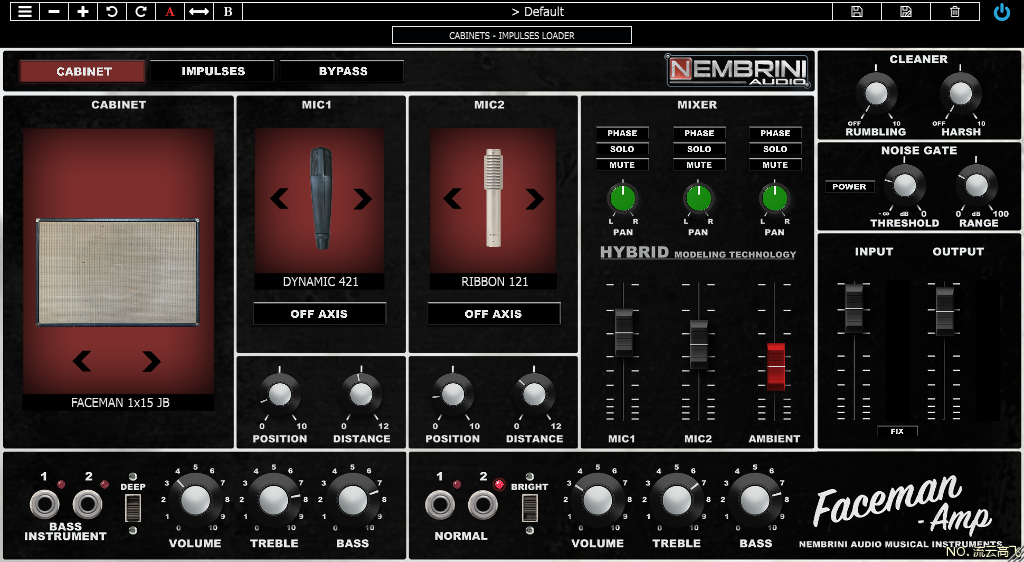Click the FIX button under meters
Screen dimensions: 1024x562
[x=897, y=431]
